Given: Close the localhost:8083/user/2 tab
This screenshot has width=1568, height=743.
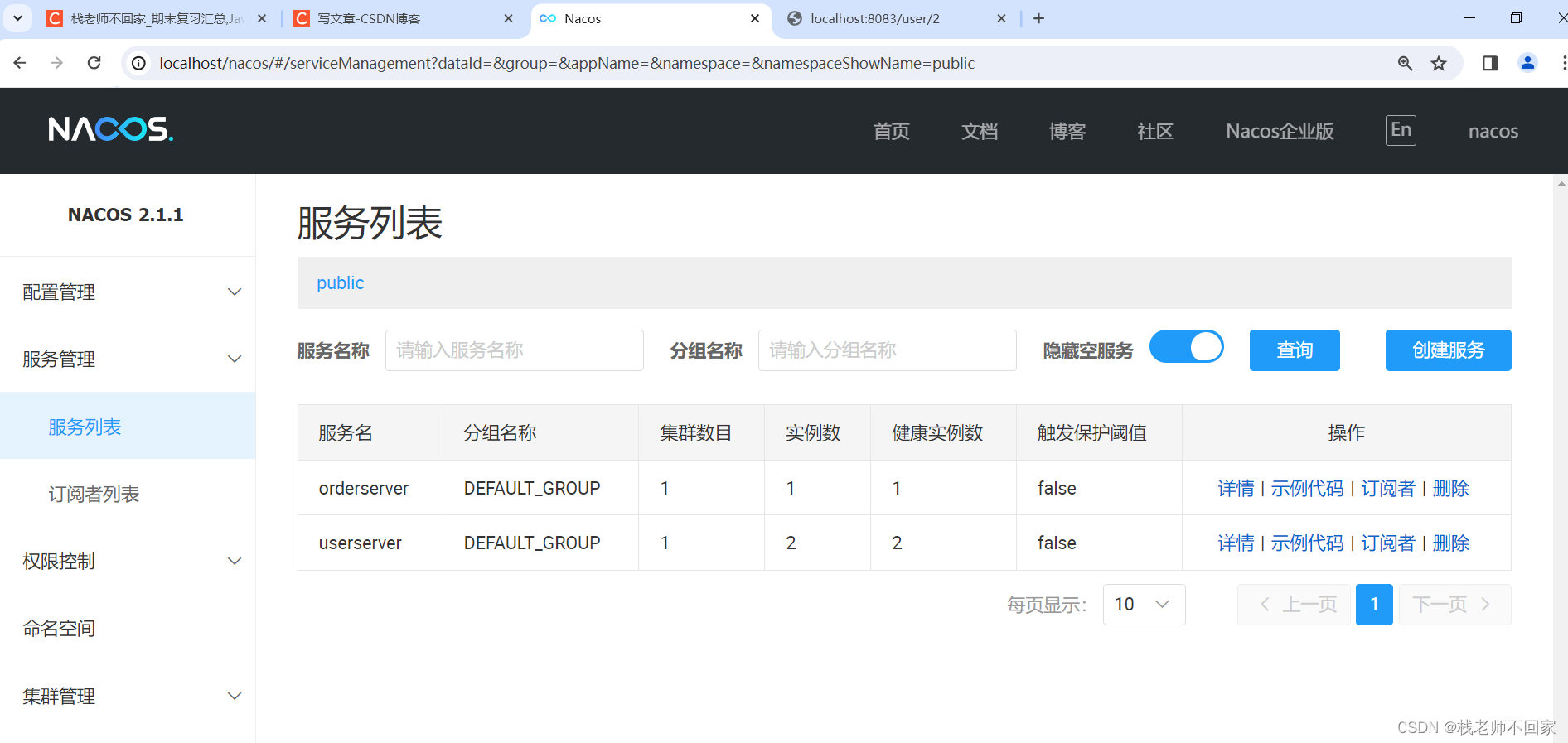Looking at the screenshot, I should click(1001, 18).
